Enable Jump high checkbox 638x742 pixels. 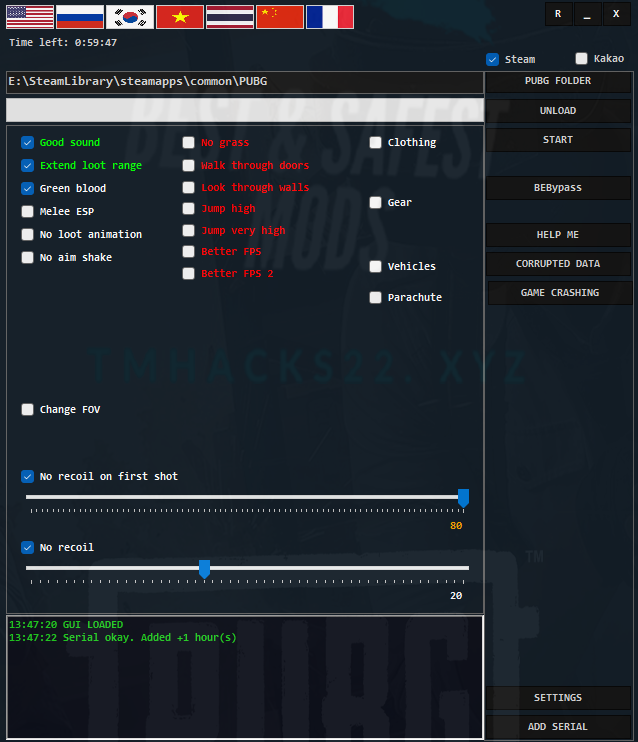188,208
